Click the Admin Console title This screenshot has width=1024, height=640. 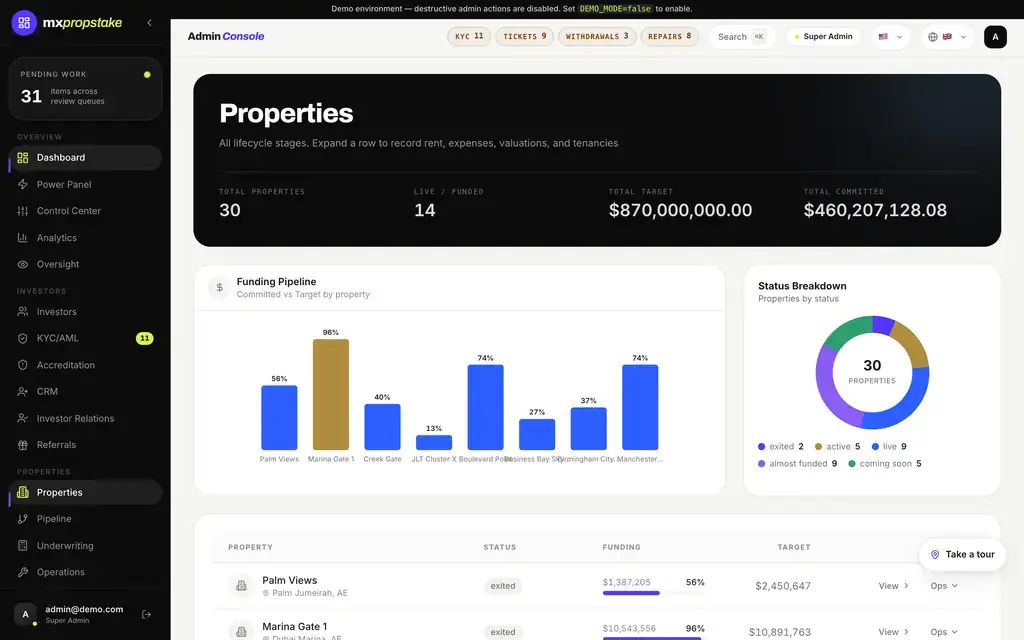pyautogui.click(x=226, y=37)
